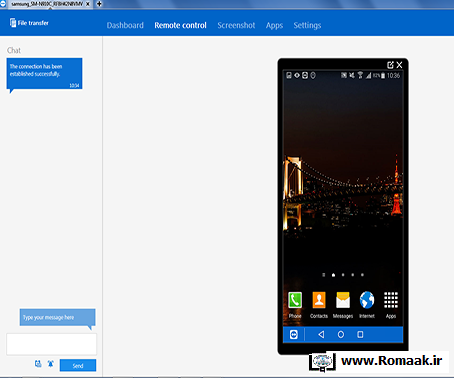Click the bell nudge icon below chat
454x378 pixels.
tap(51, 364)
